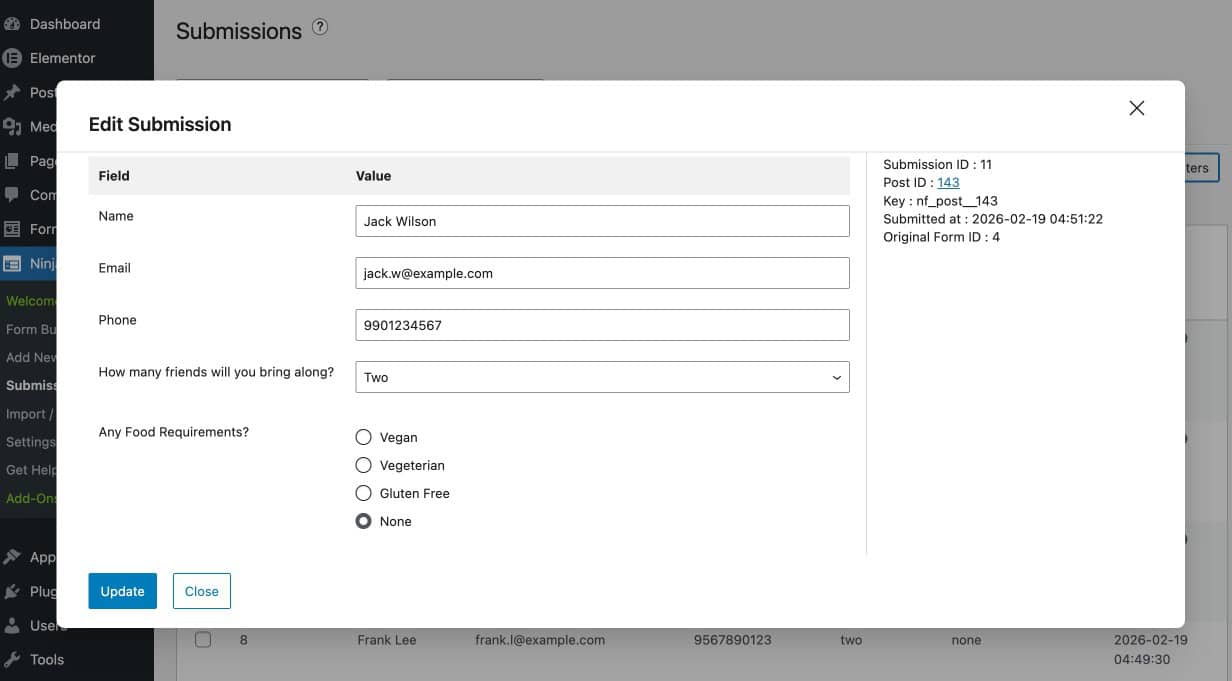Open the Dashboard sidebar icon
Viewport: 1232px width, 681px height.
13,24
